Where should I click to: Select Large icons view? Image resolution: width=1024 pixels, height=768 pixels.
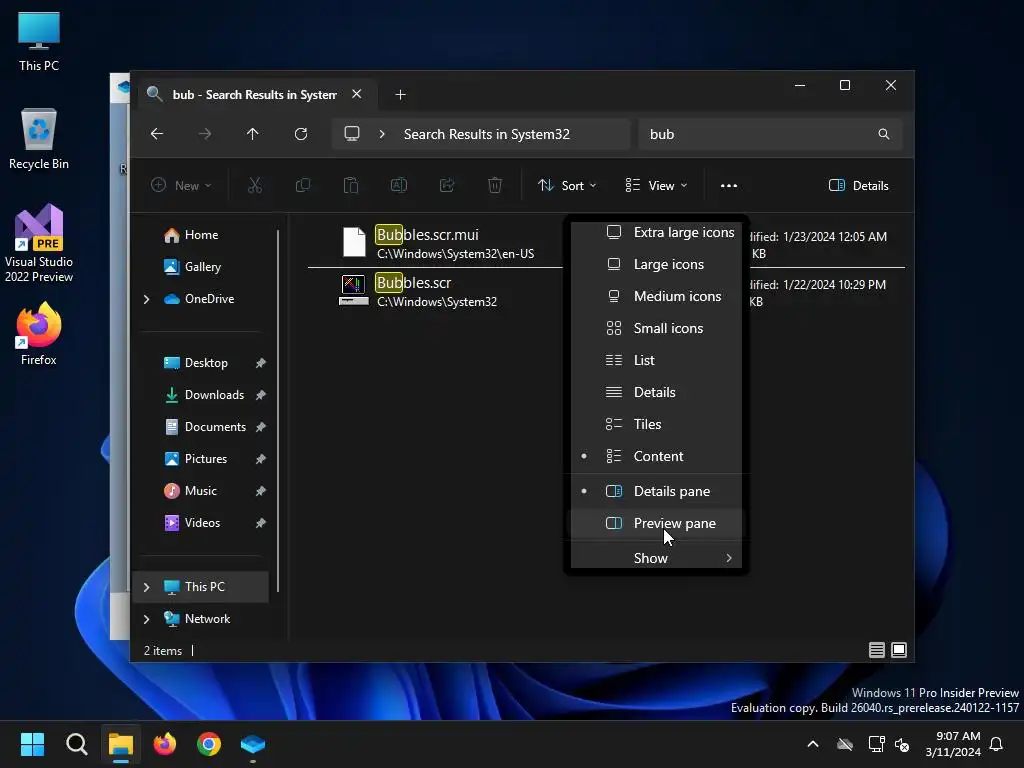point(656,264)
